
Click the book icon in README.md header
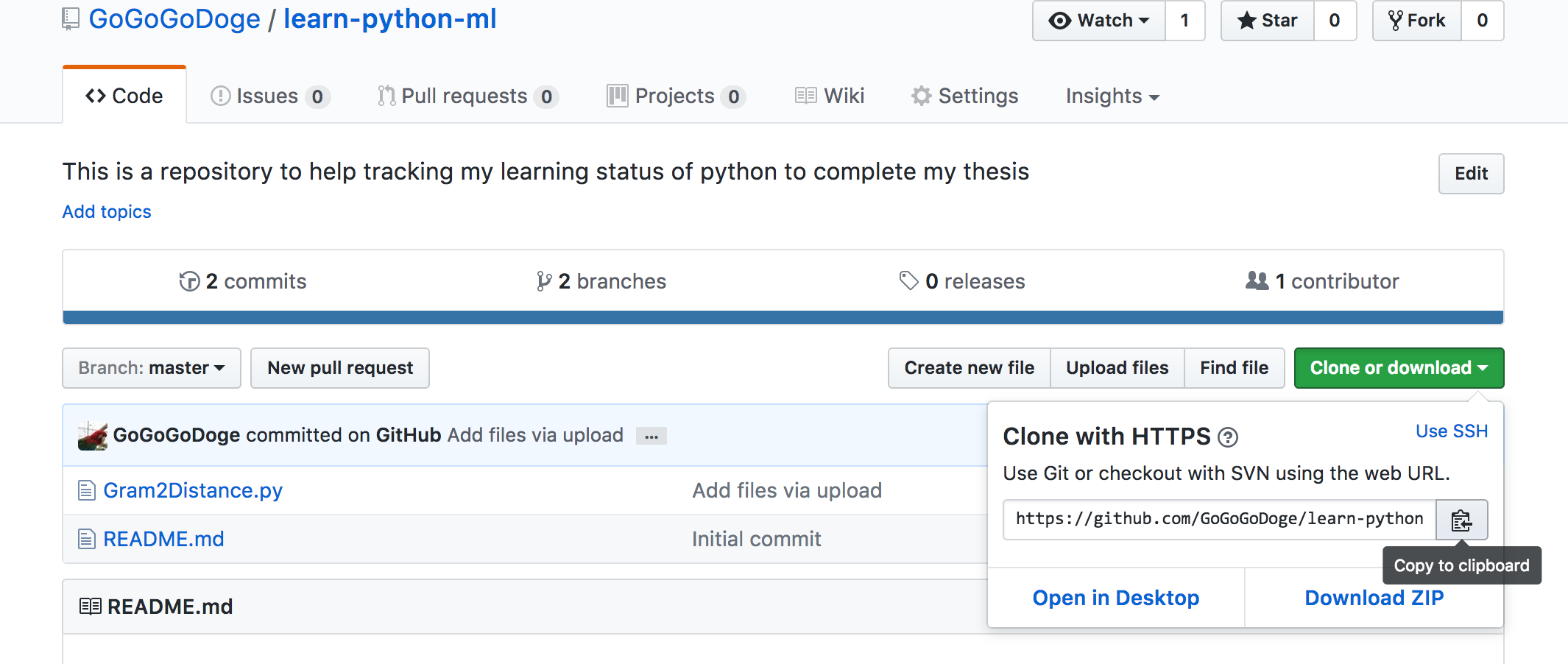[90, 607]
